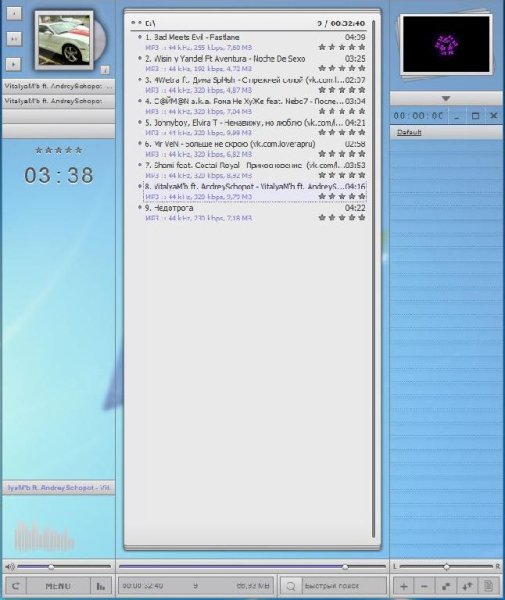
Task: Collapse the c:\ group header in playlist
Action: [137, 23]
